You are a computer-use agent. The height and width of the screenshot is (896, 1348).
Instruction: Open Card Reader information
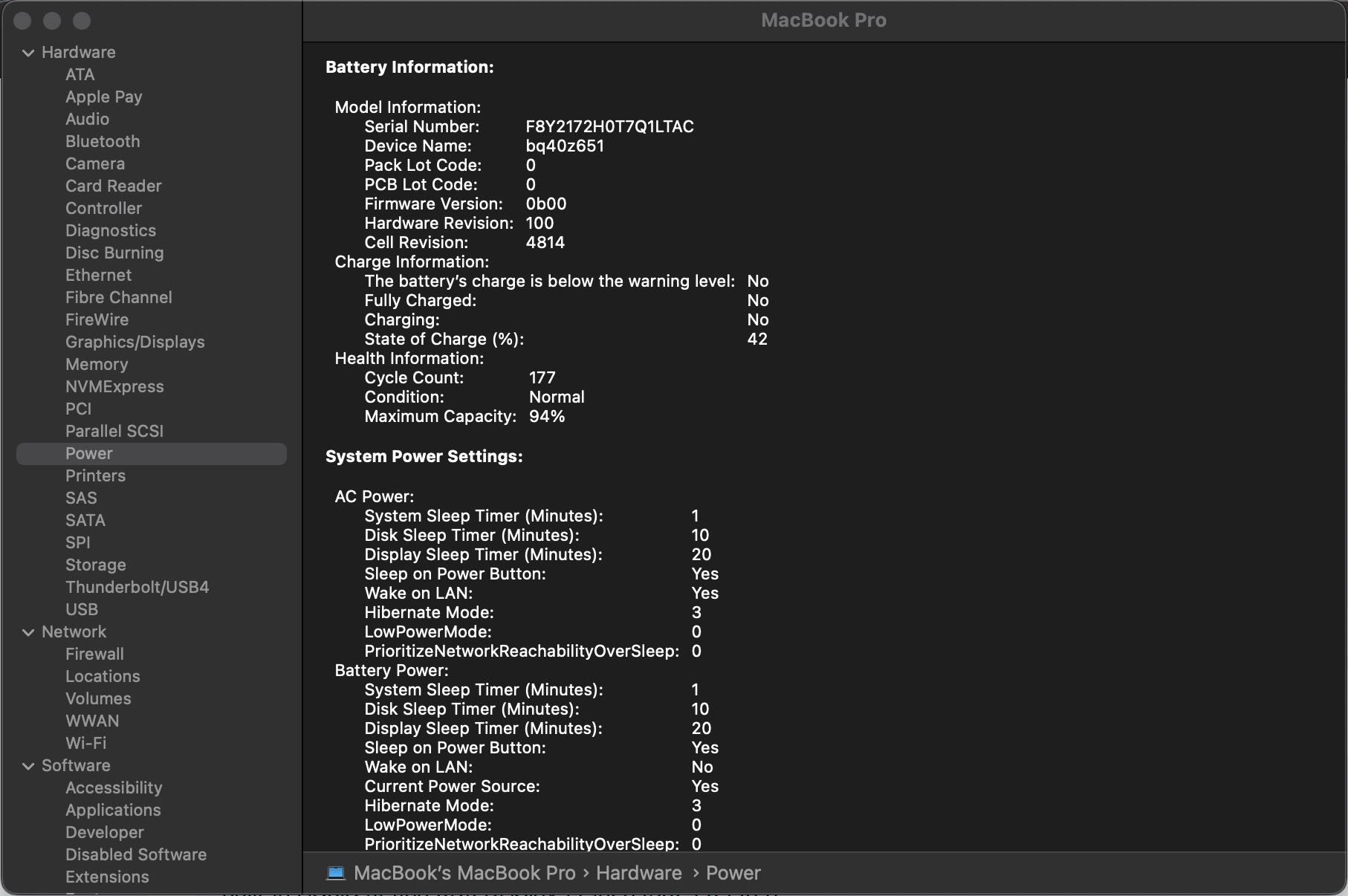(113, 186)
